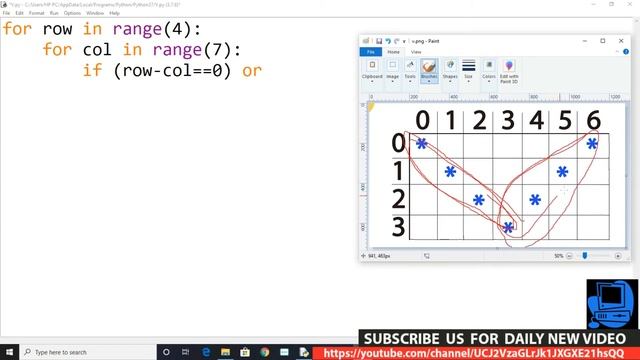Image resolution: width=640 pixels, height=360 pixels.
Task: Open the Brushes dropdown in Paint
Action: 429,71
